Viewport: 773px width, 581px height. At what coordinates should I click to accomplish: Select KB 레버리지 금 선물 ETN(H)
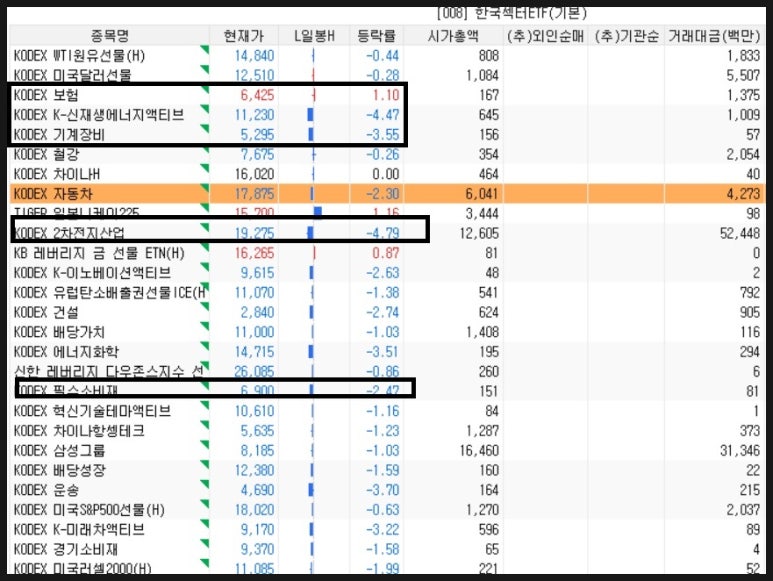99,253
